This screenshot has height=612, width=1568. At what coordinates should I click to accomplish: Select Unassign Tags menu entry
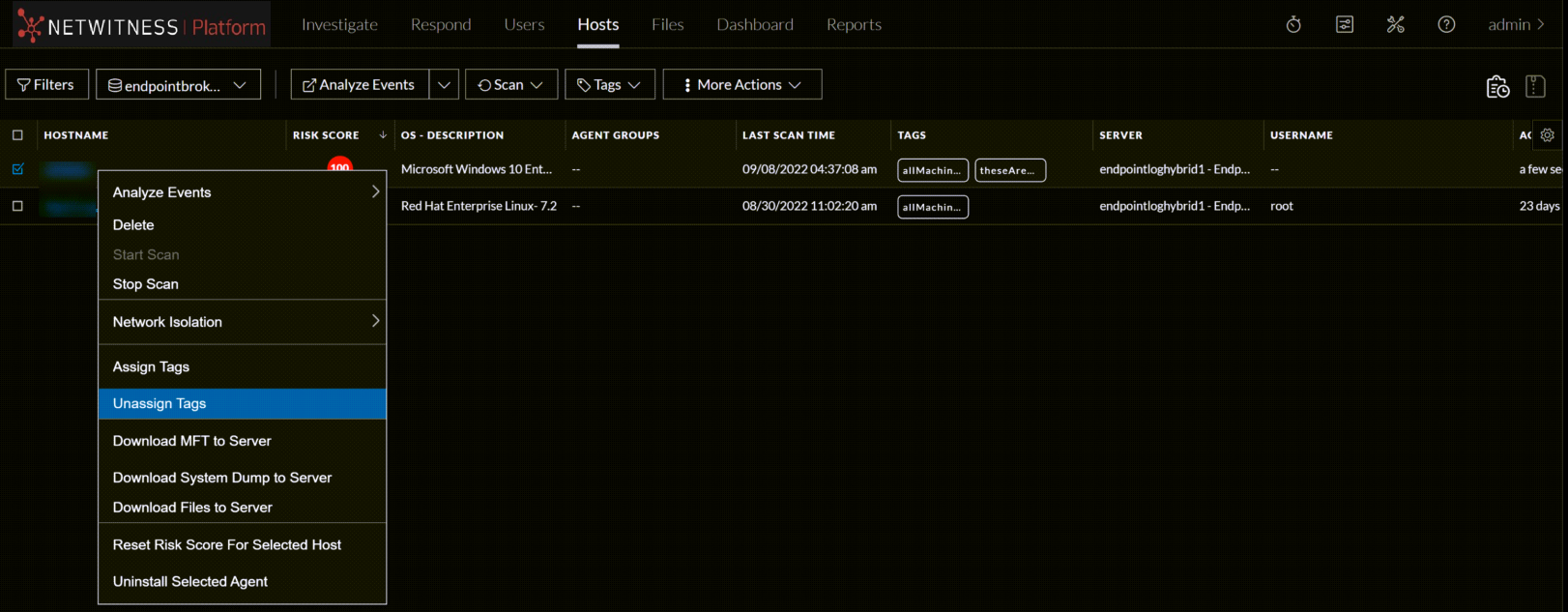(x=243, y=404)
